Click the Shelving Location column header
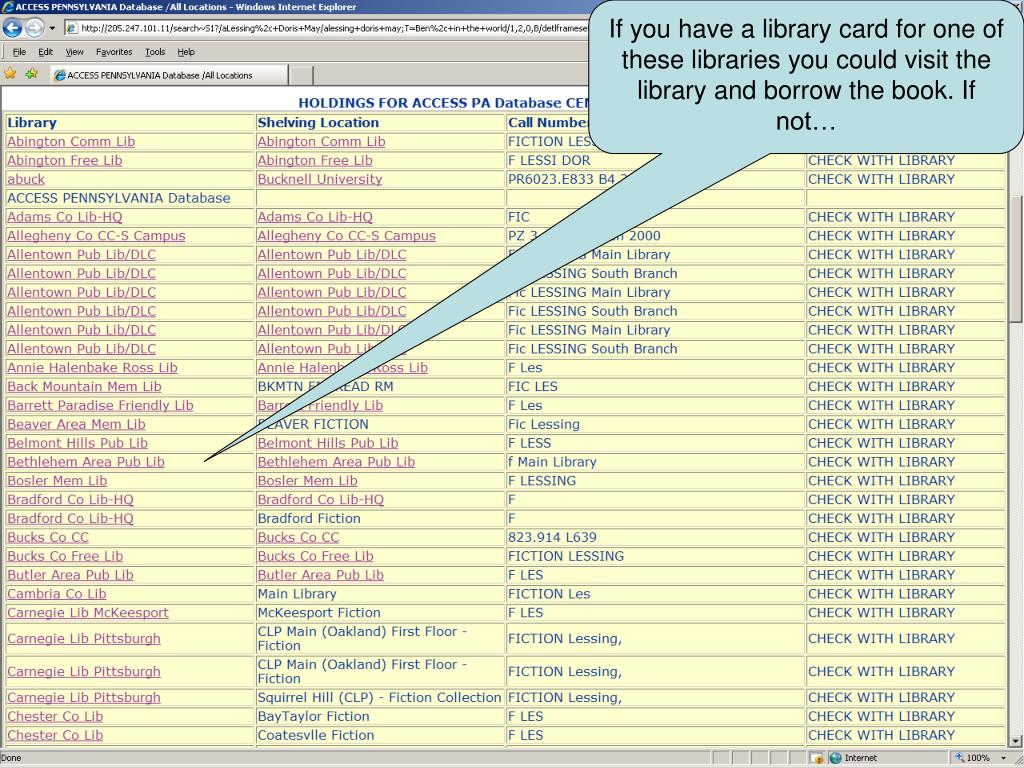The image size is (1024, 768). (318, 123)
